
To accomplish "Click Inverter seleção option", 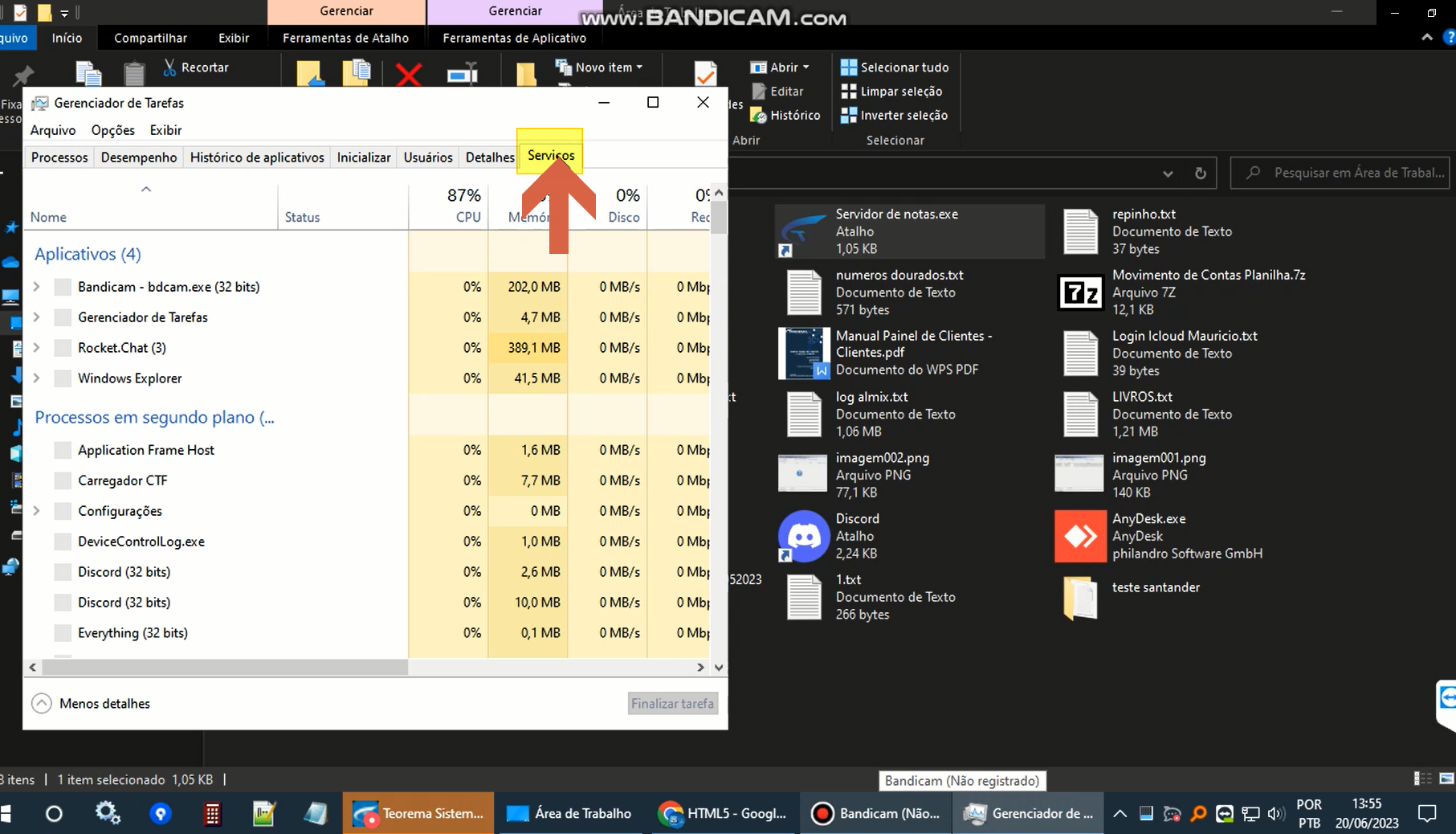I will (x=895, y=115).
